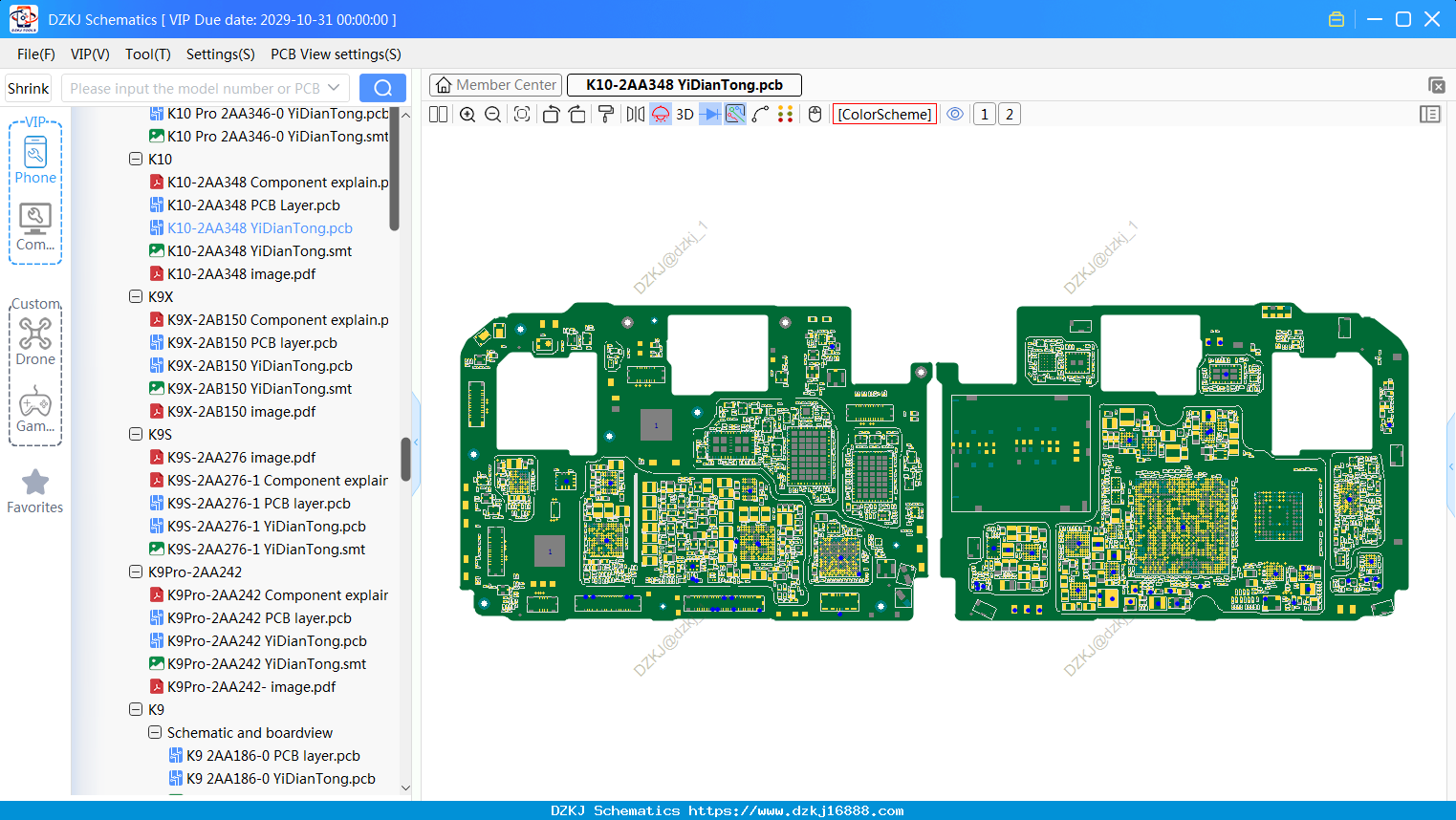
Task: Open the Tool(T) menu
Action: pyautogui.click(x=148, y=54)
